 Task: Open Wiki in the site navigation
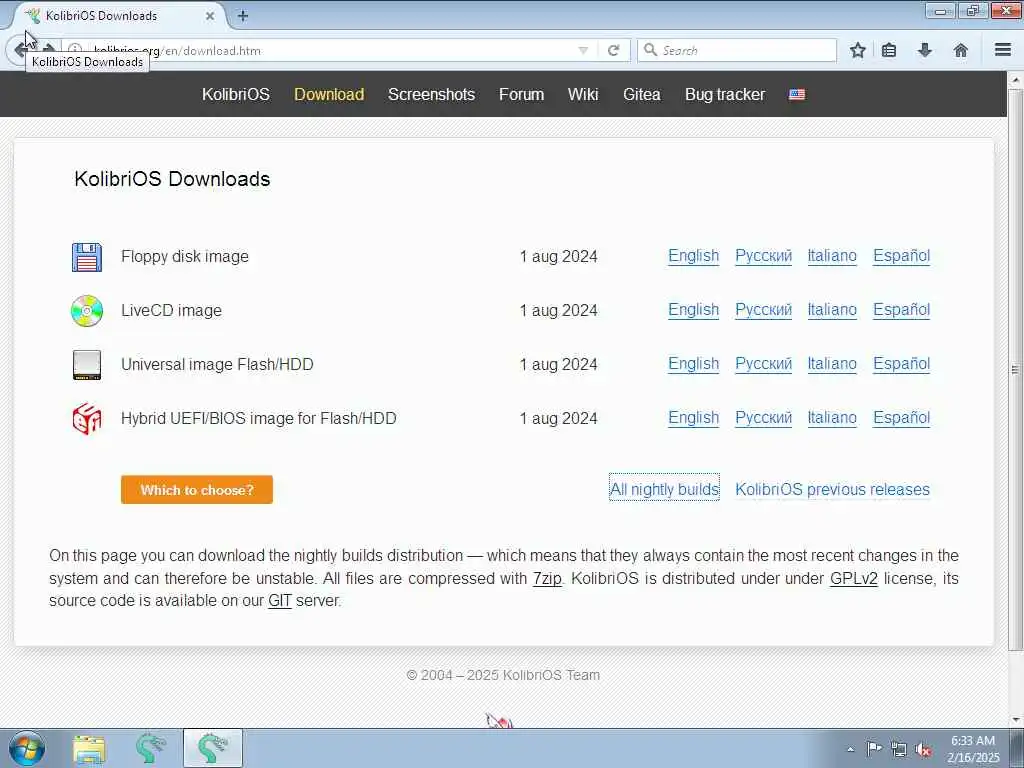(x=583, y=94)
